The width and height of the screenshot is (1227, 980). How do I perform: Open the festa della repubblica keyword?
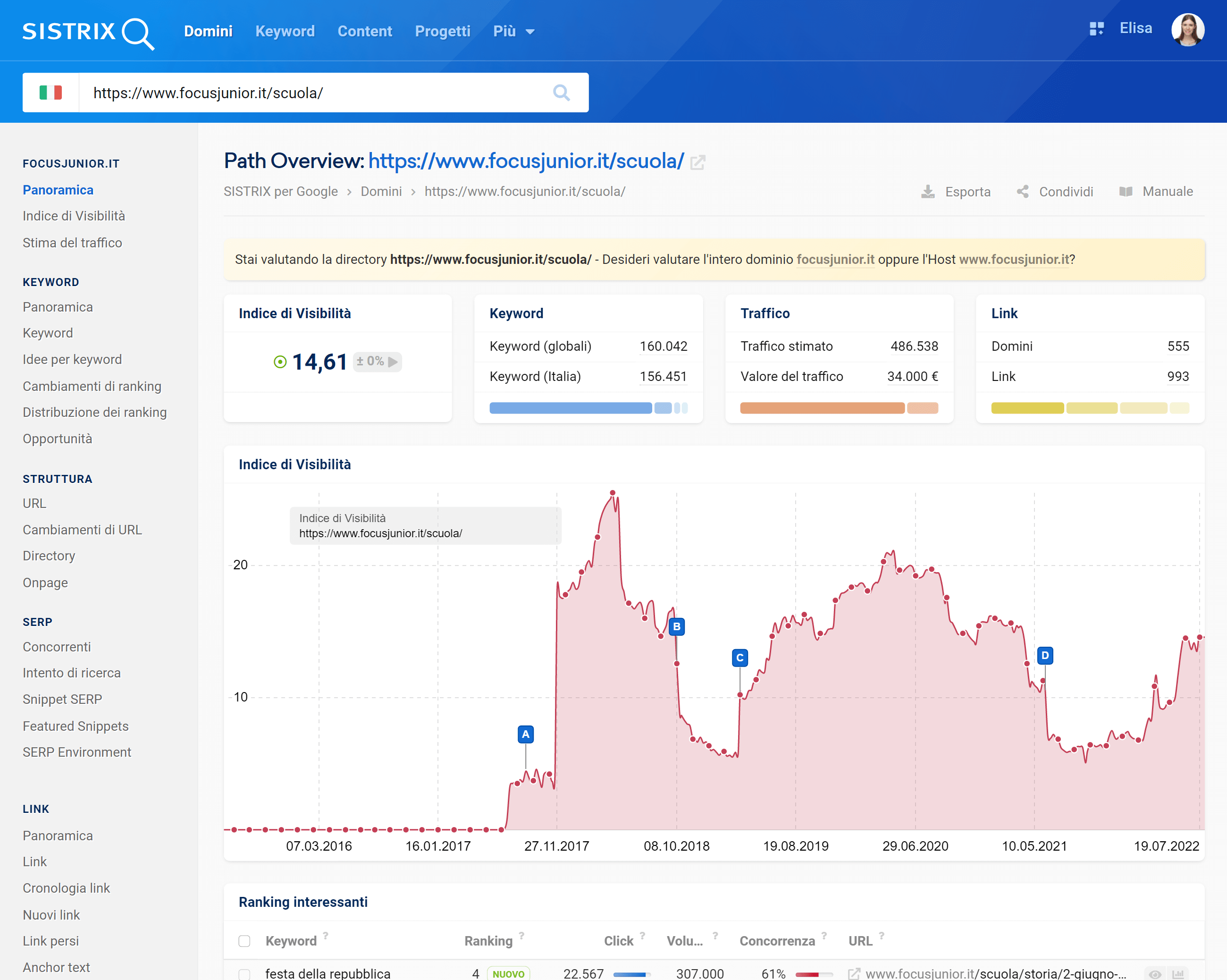[x=328, y=973]
